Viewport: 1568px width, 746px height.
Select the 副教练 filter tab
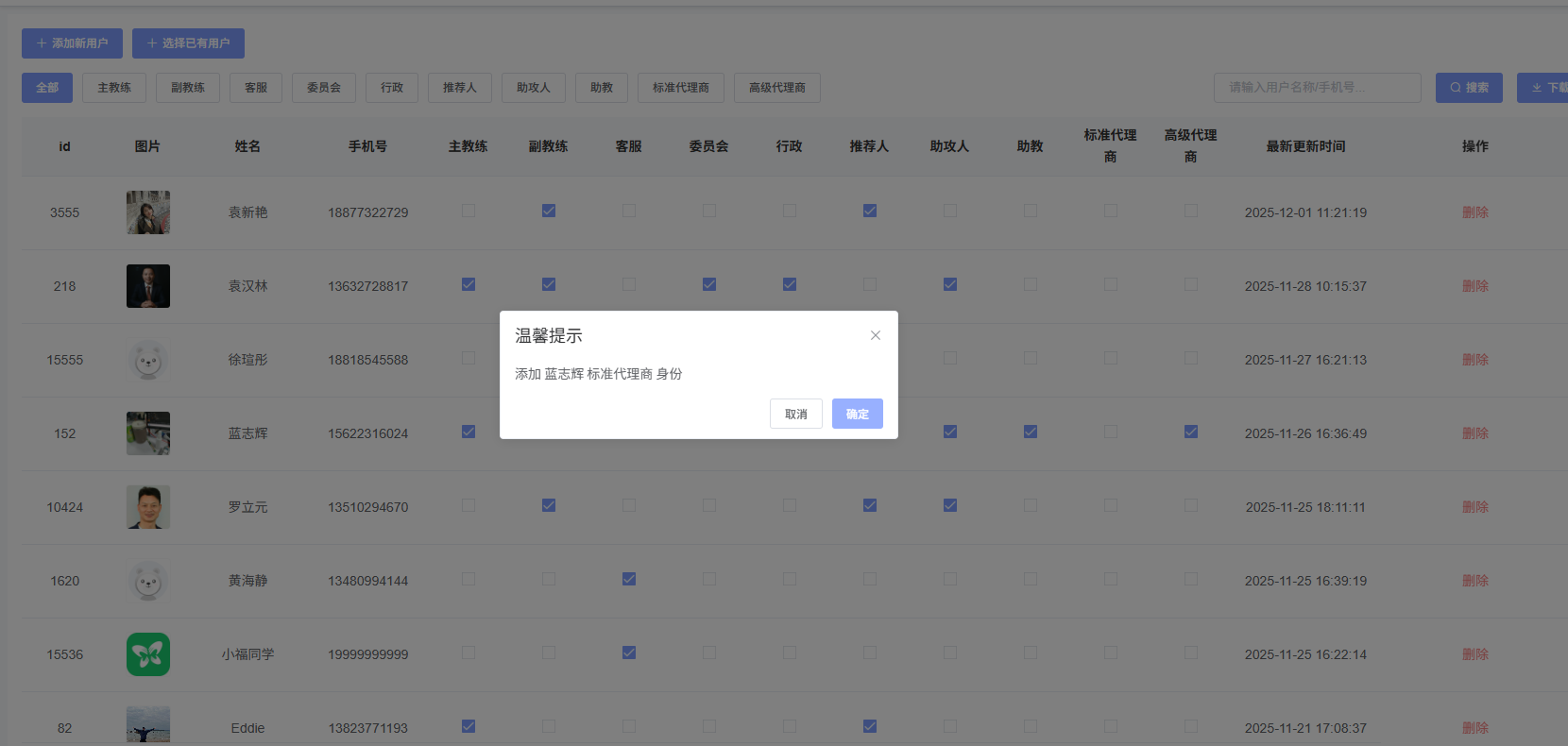[x=188, y=88]
